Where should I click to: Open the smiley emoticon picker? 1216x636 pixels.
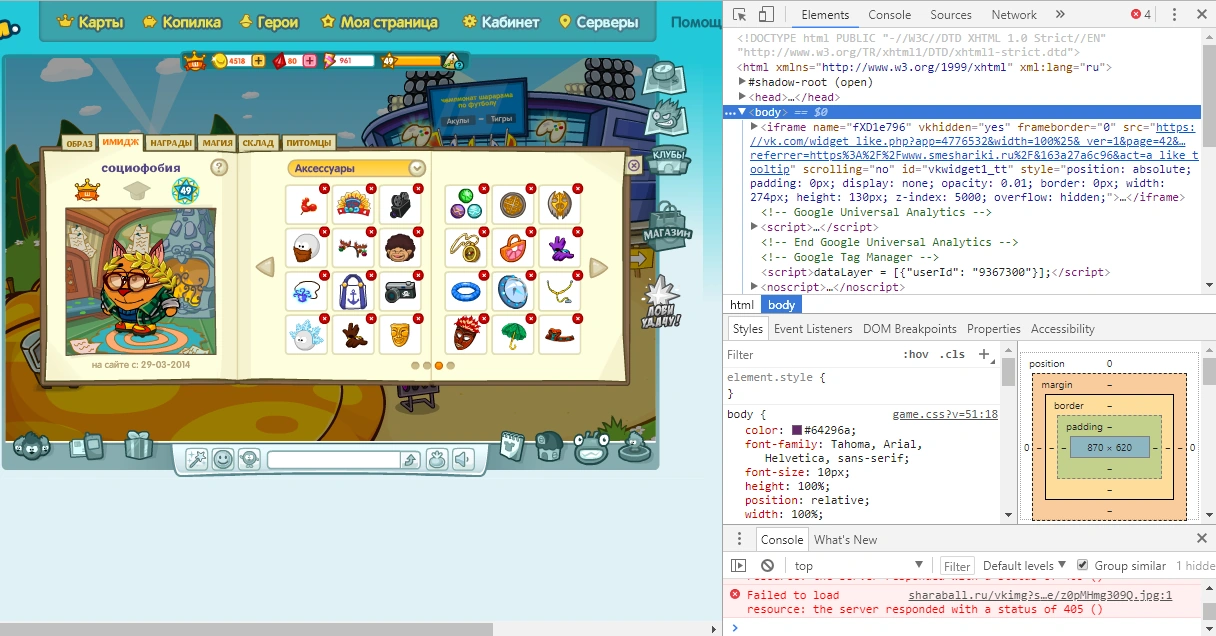pyautogui.click(x=223, y=459)
